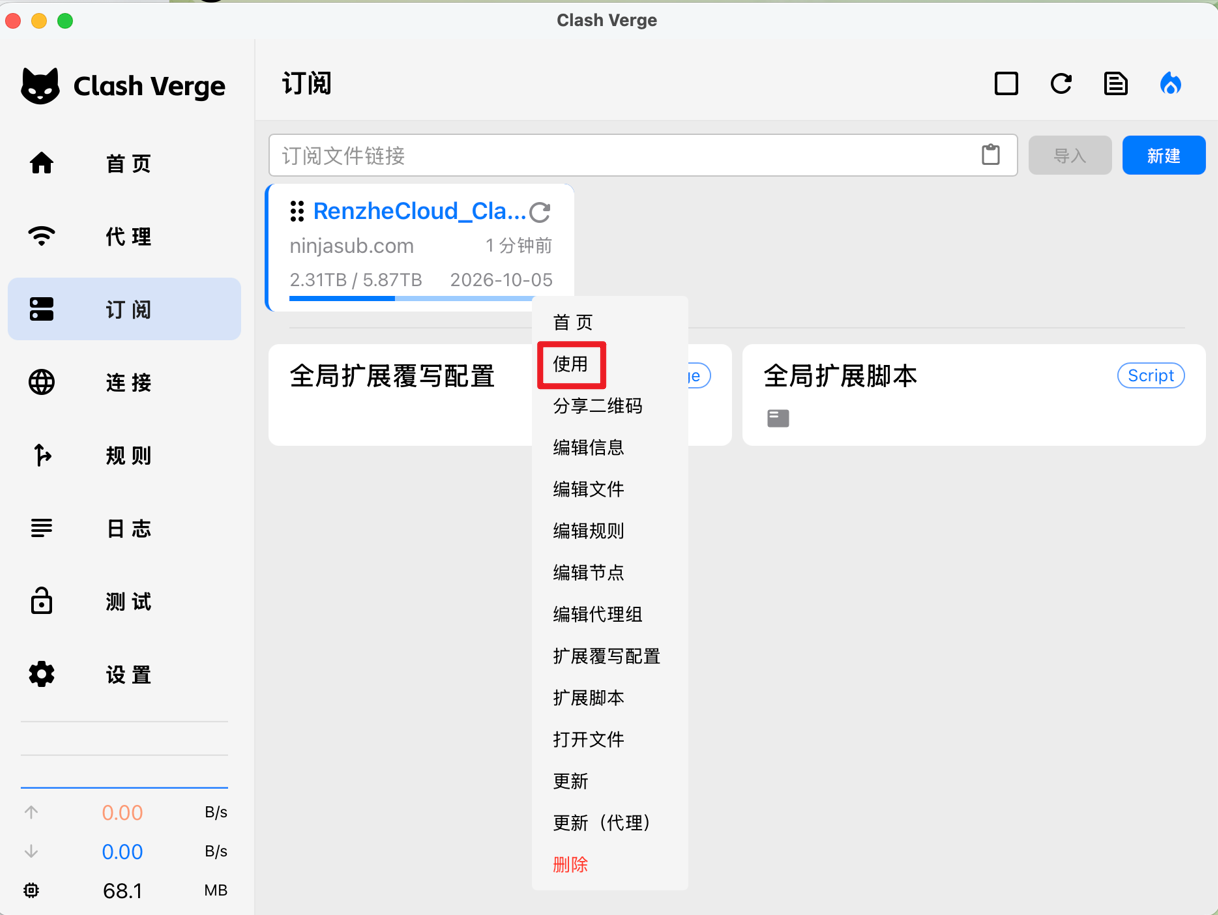Click the Clash Verge cat logo
The height and width of the screenshot is (915, 1218).
(40, 86)
